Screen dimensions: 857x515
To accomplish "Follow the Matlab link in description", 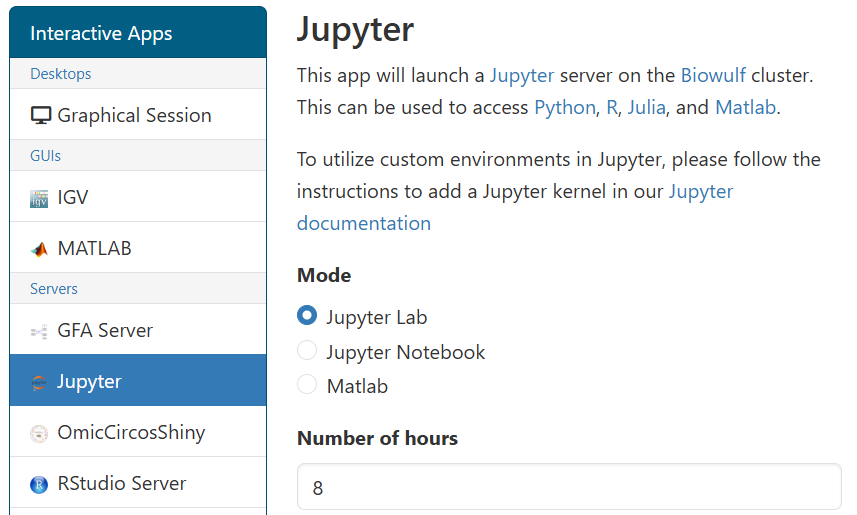I will [745, 107].
